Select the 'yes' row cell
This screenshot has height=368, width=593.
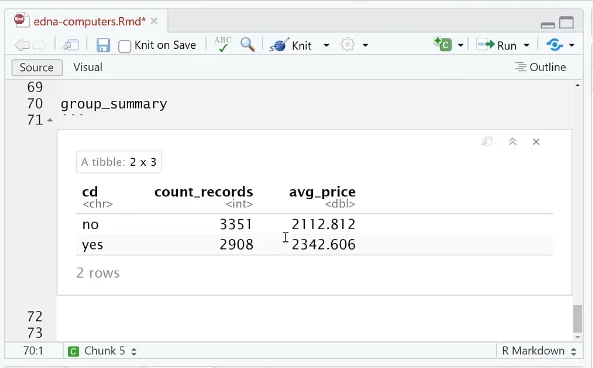[x=93, y=245]
